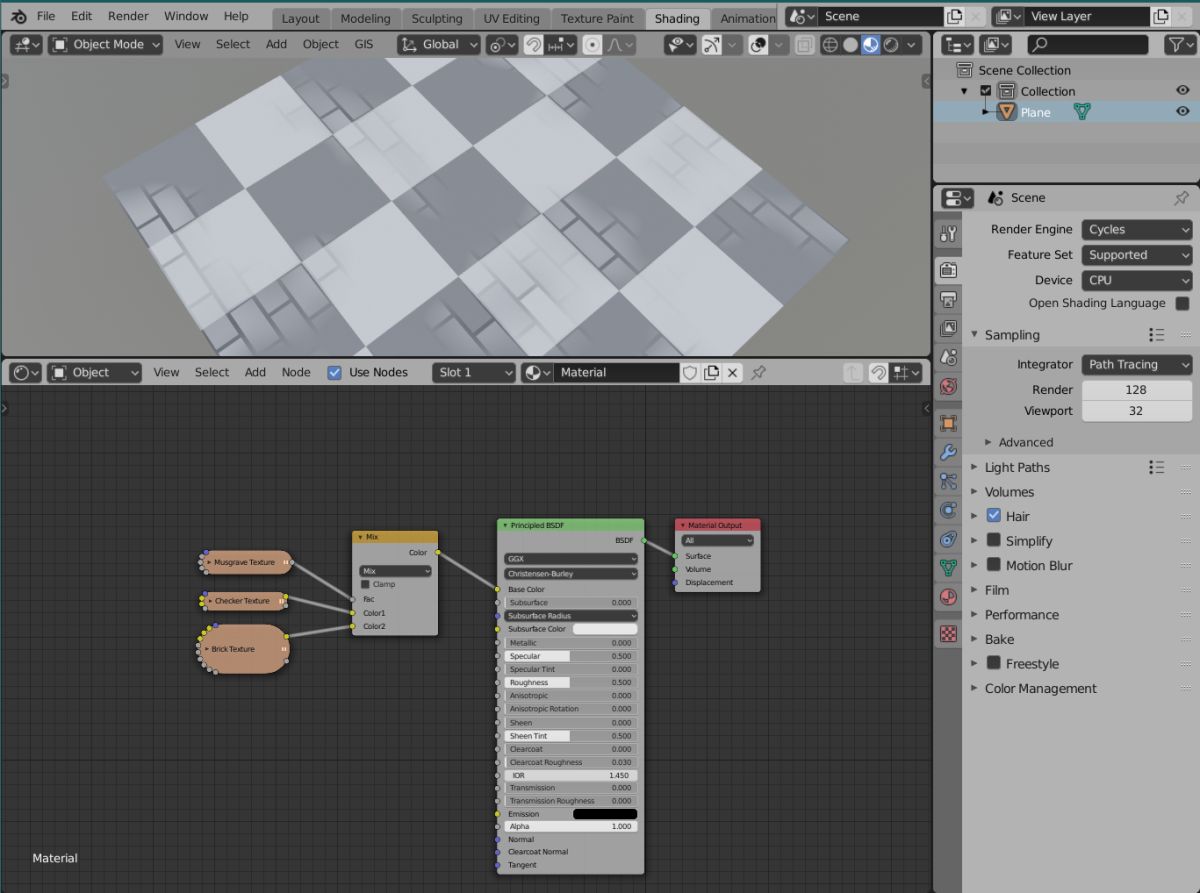Viewport: 1200px width, 893px height.
Task: Enable the Freestyle checkbox
Action: 993,663
